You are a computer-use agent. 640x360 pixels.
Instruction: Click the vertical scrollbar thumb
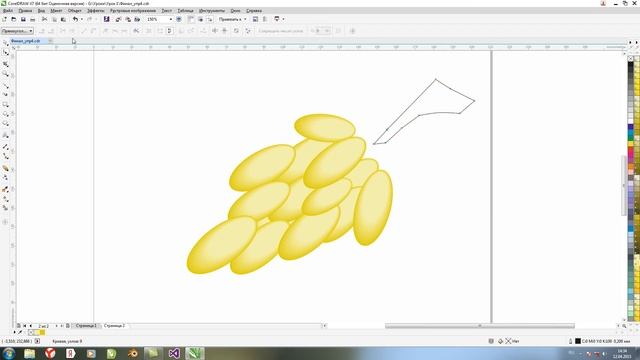(x=624, y=185)
